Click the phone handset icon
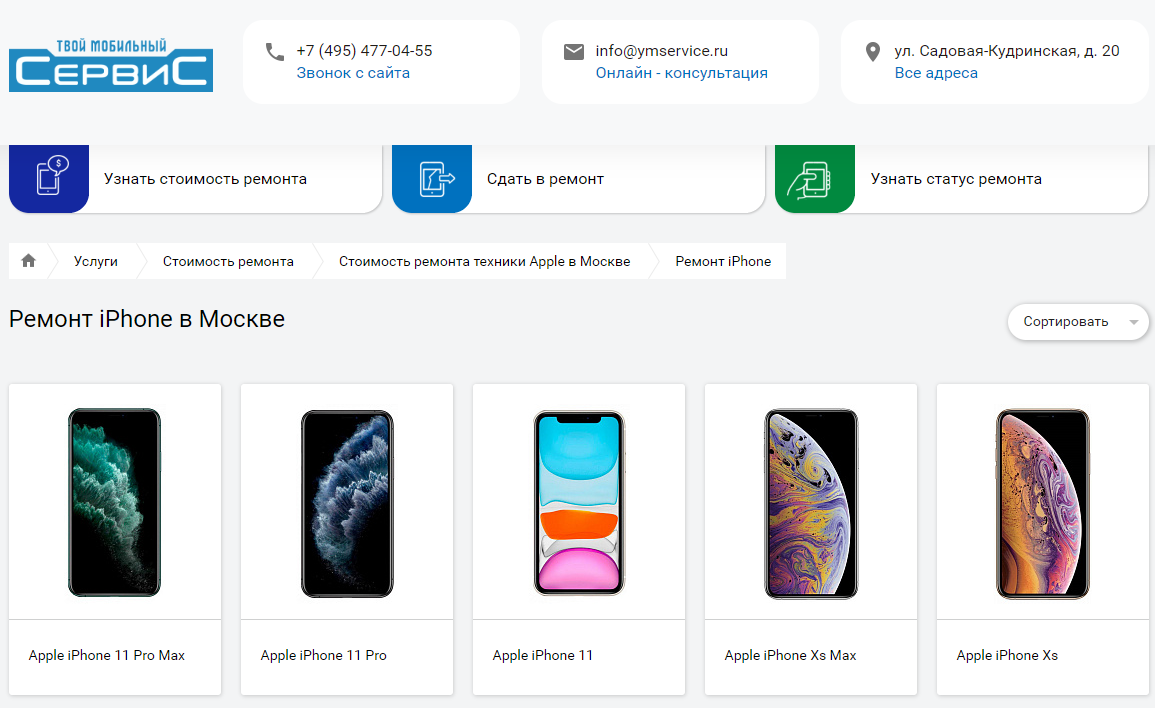The height and width of the screenshot is (708, 1155). pyautogui.click(x=275, y=52)
